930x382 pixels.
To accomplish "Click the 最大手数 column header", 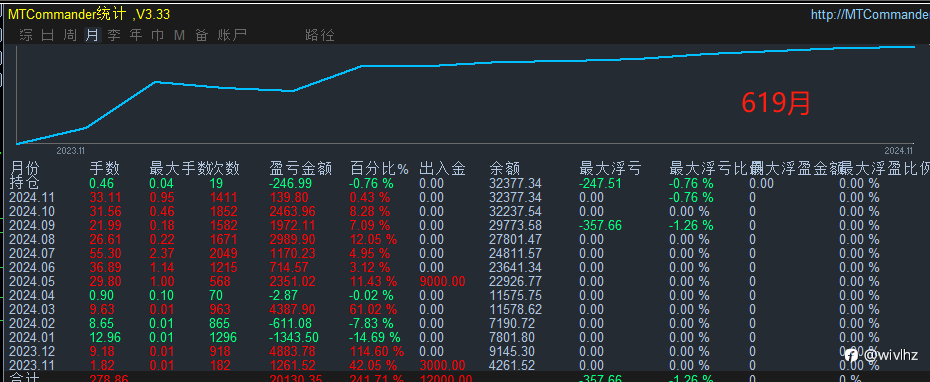I will (x=180, y=169).
